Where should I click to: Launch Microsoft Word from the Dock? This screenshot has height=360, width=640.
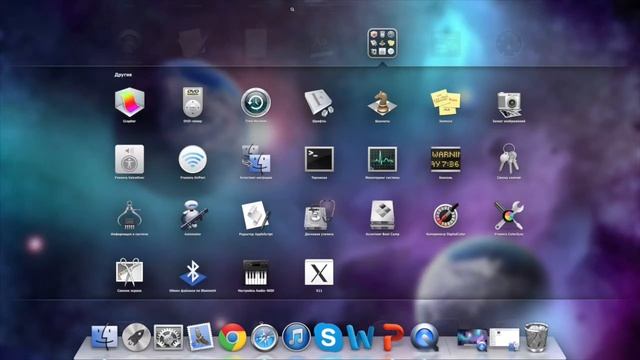pos(360,337)
